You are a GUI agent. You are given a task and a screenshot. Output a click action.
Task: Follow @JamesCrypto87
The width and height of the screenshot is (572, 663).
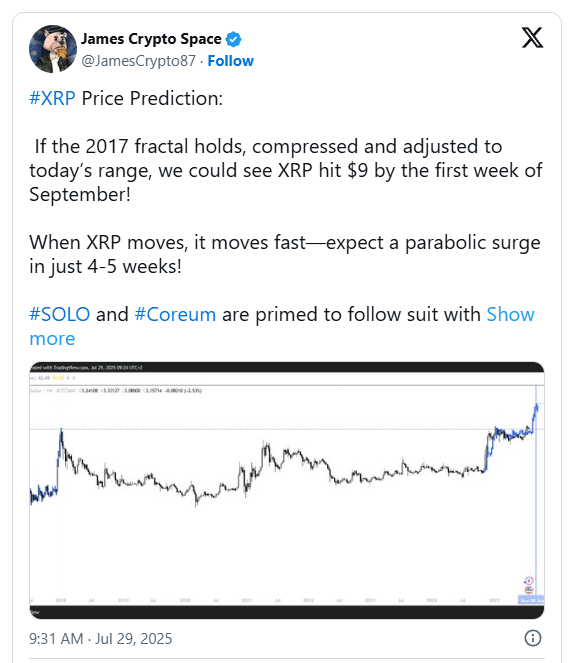pyautogui.click(x=230, y=61)
